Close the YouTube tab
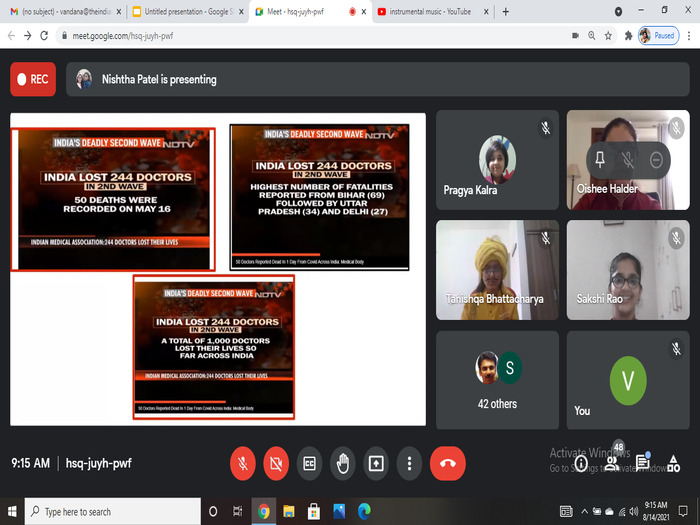The height and width of the screenshot is (525, 700). point(487,12)
